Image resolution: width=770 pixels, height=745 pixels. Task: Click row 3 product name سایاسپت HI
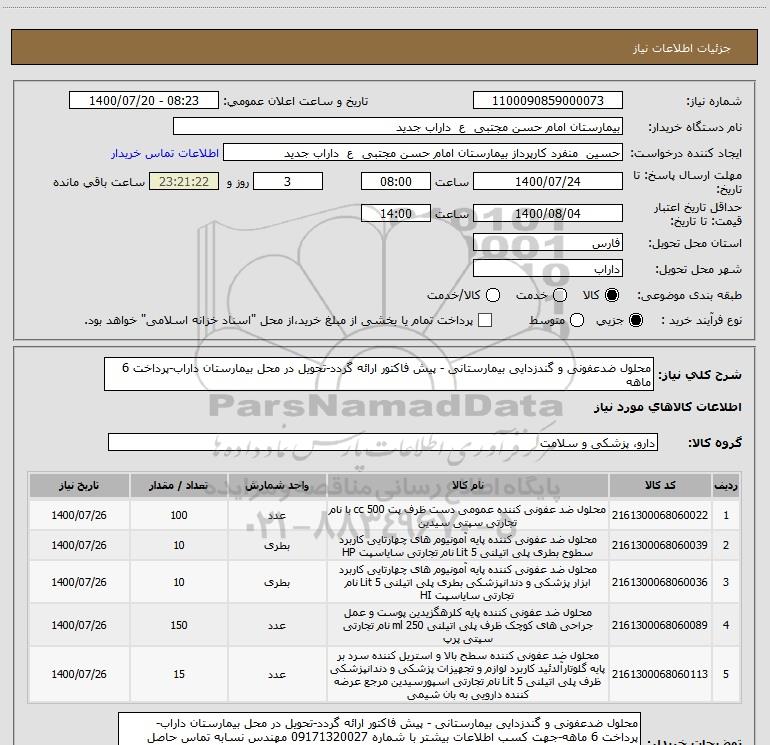[468, 582]
